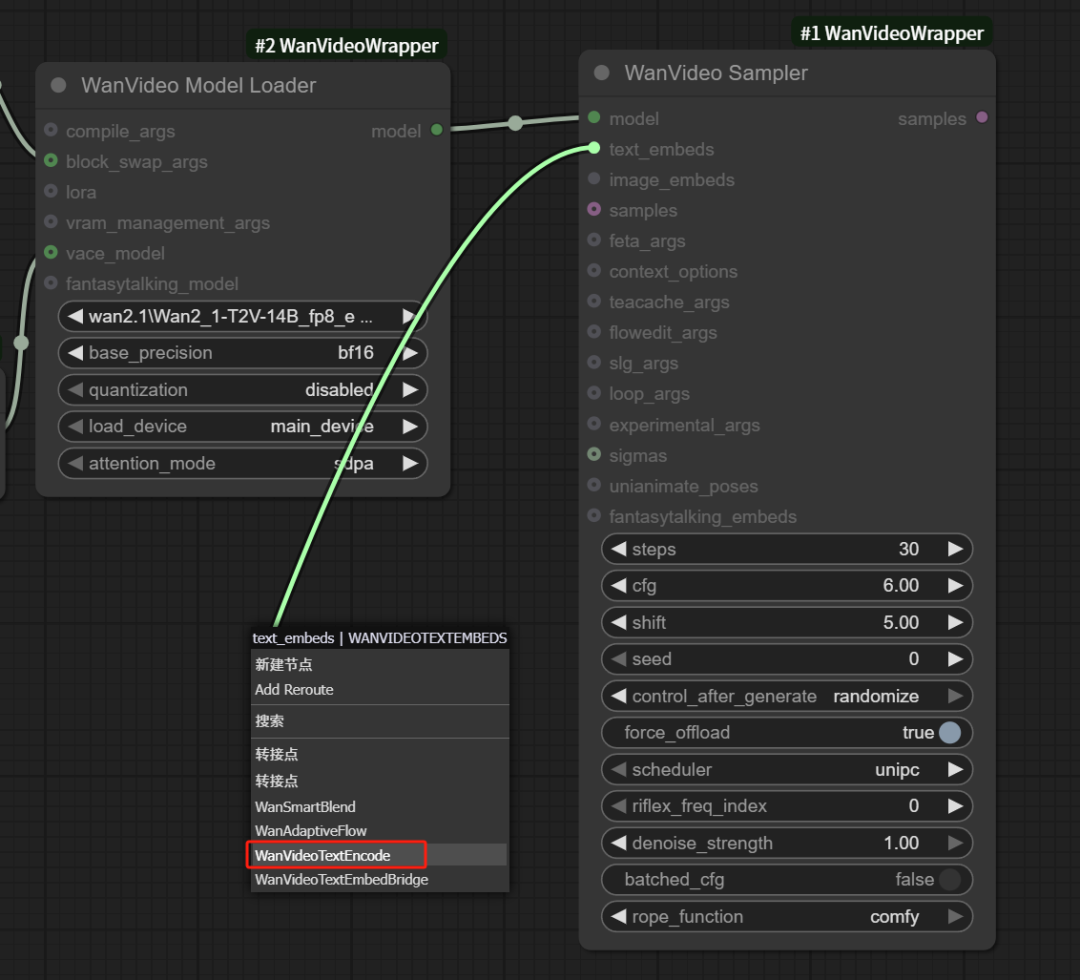Click the image_embeds input dot on the sampler
The width and height of the screenshot is (1080, 980).
coord(594,180)
